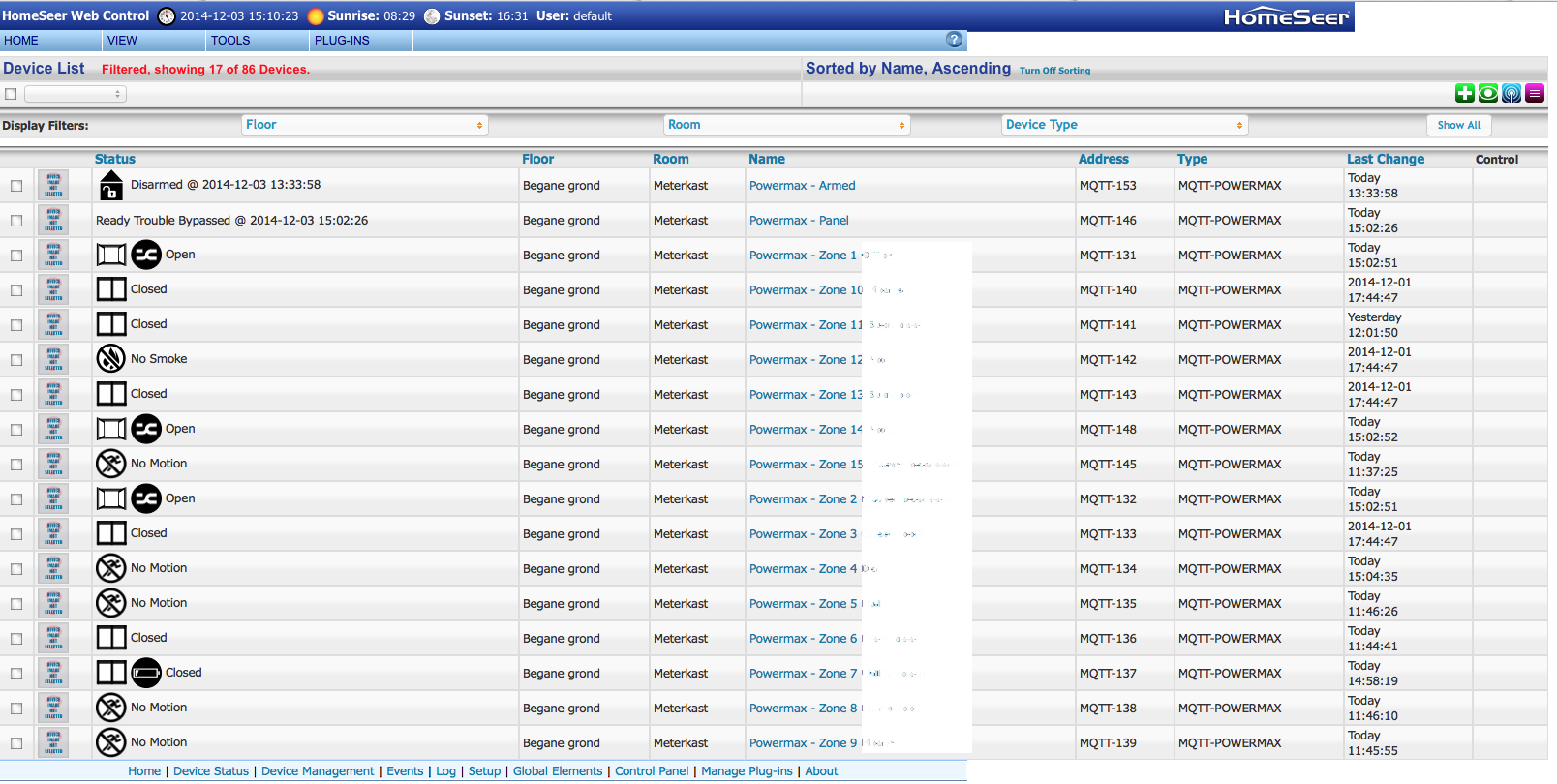1557x784 pixels.
Task: Click closed window icon in Zone 10 row
Action: pos(111,289)
